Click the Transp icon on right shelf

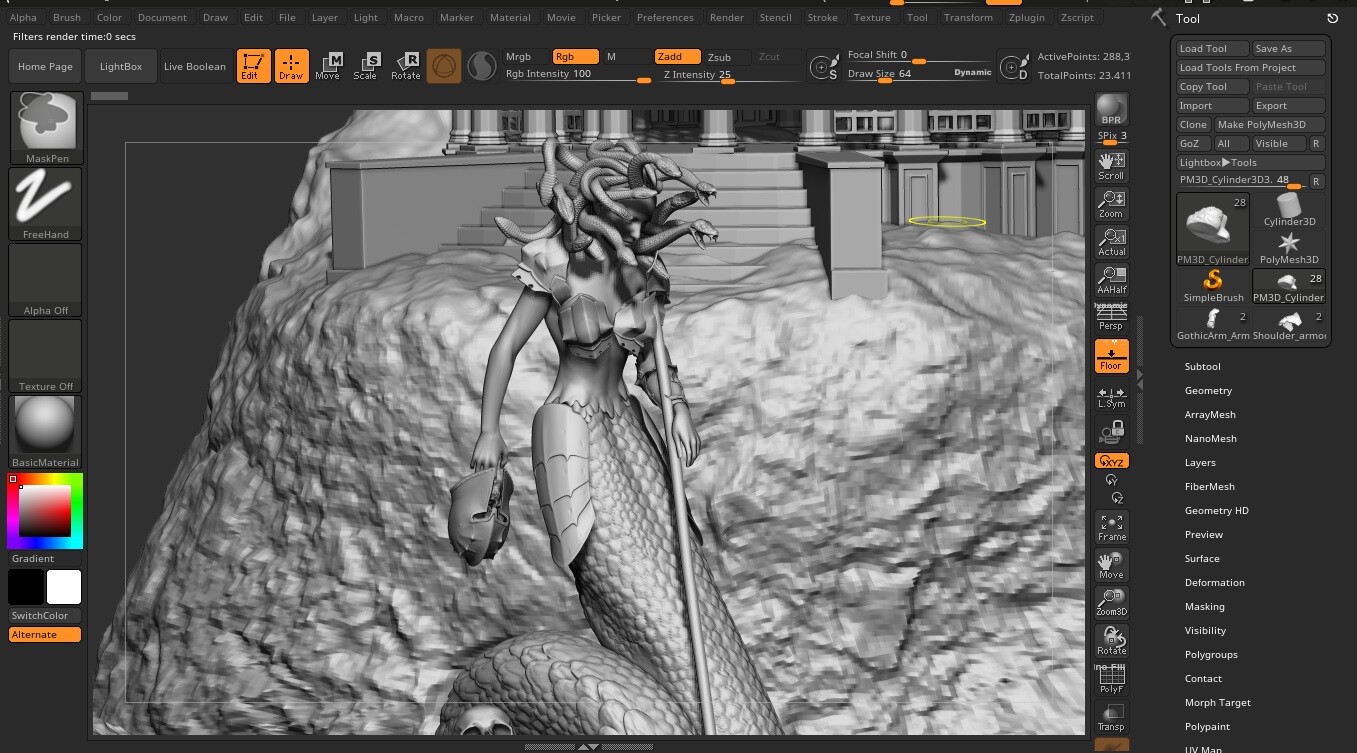[x=1111, y=713]
